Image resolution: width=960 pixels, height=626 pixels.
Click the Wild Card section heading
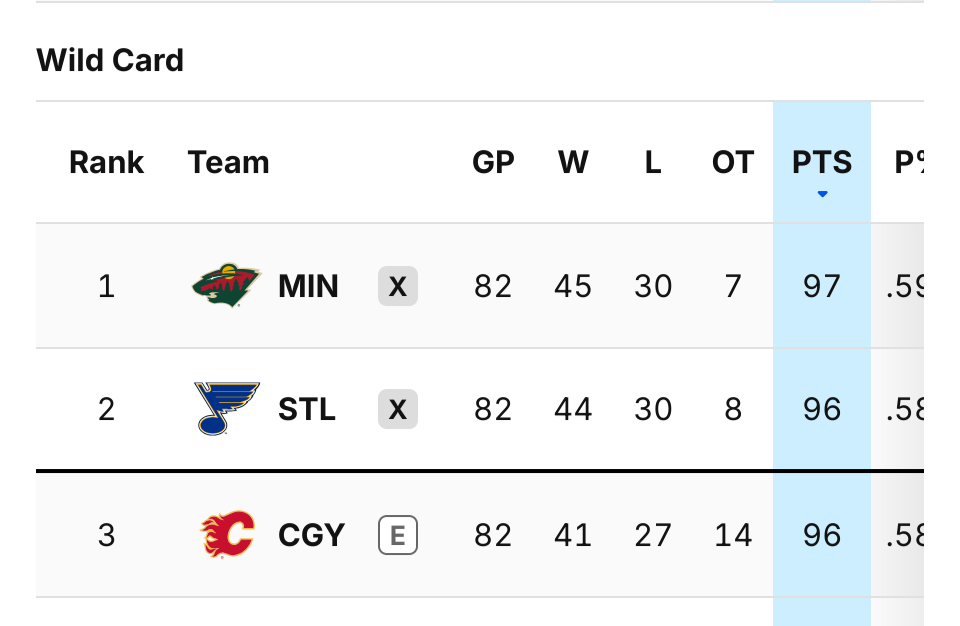point(110,60)
